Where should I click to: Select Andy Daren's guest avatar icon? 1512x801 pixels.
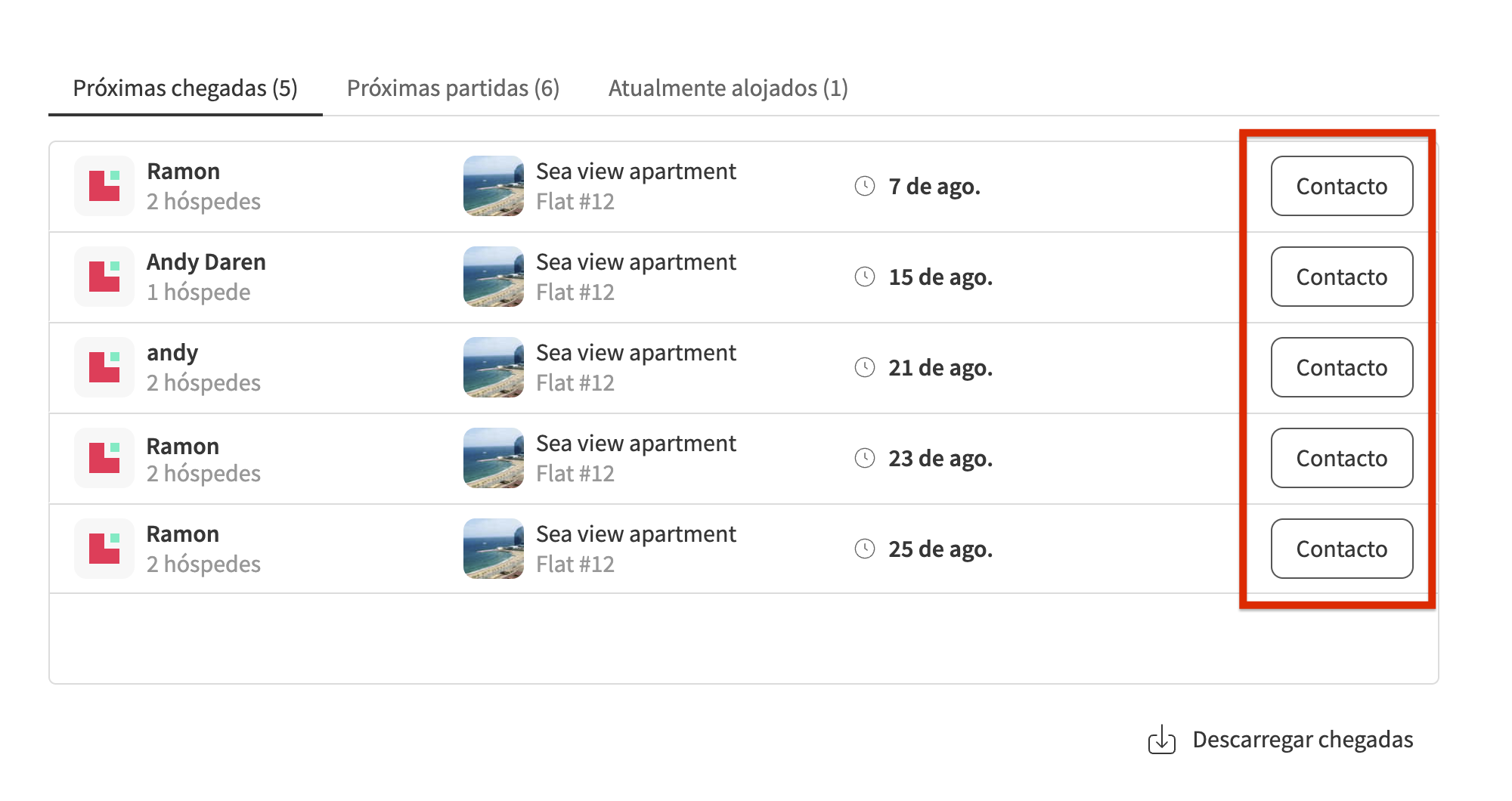[104, 277]
